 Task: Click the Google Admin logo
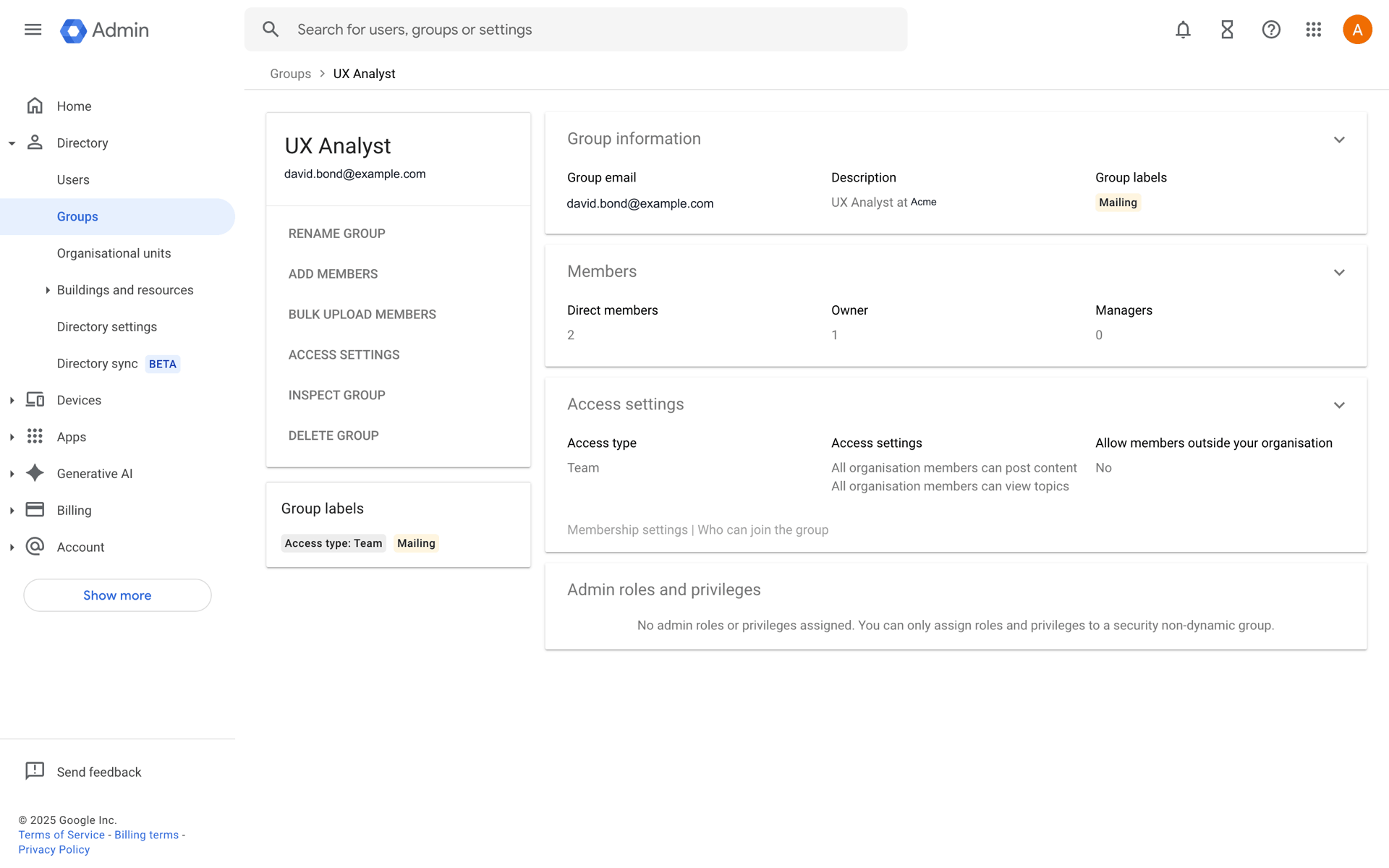pos(104,30)
